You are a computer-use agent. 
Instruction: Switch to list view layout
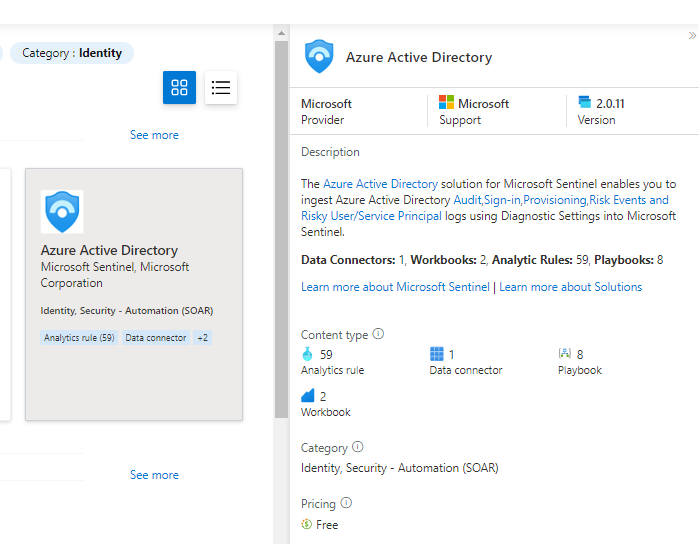click(x=221, y=87)
